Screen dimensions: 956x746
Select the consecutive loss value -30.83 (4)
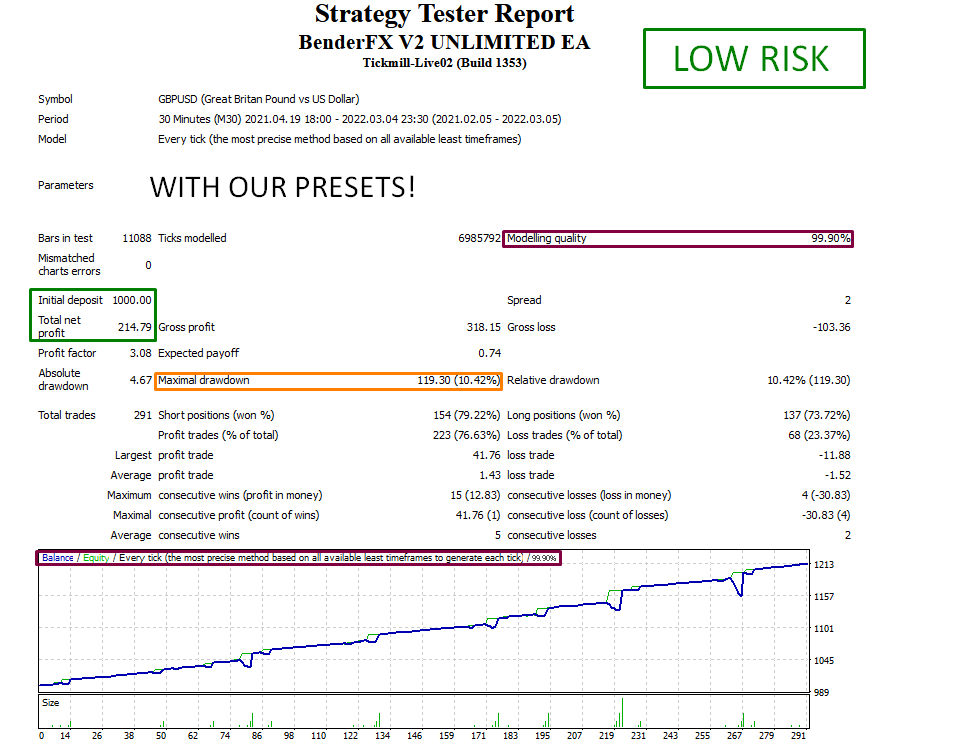pos(826,516)
